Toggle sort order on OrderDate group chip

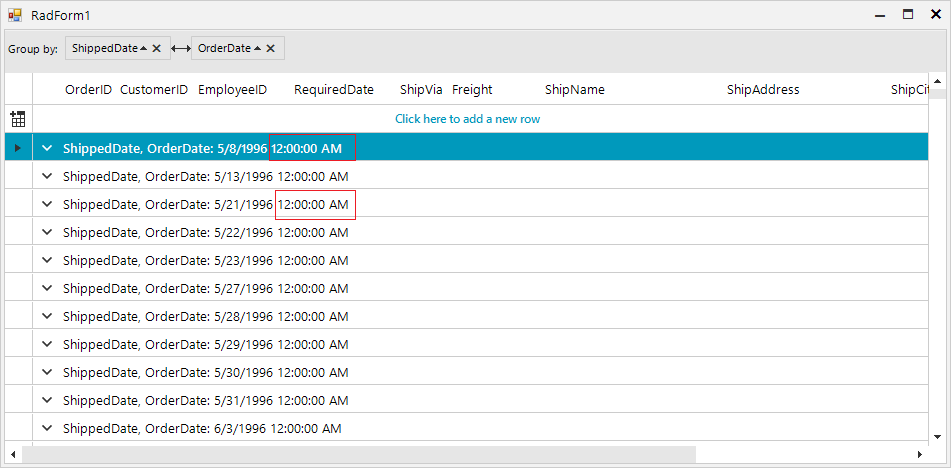pyautogui.click(x=257, y=48)
